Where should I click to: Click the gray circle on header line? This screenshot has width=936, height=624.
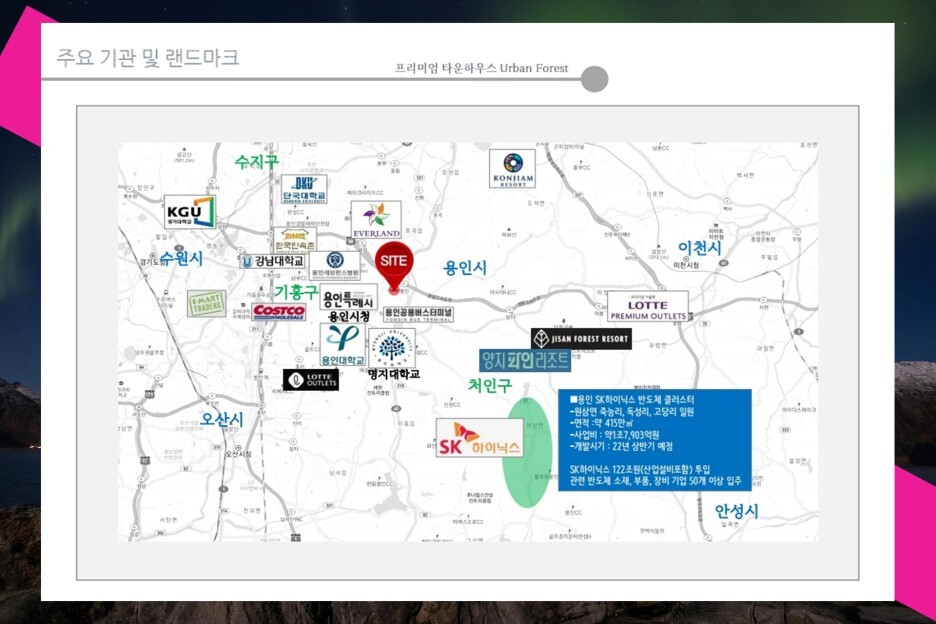(x=594, y=79)
